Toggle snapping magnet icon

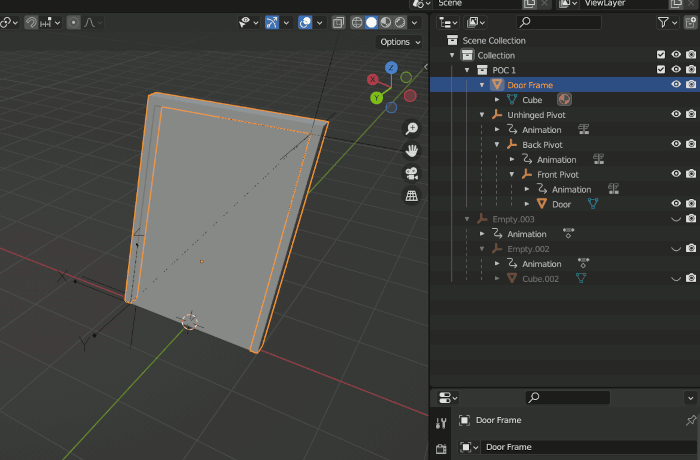coord(31,22)
